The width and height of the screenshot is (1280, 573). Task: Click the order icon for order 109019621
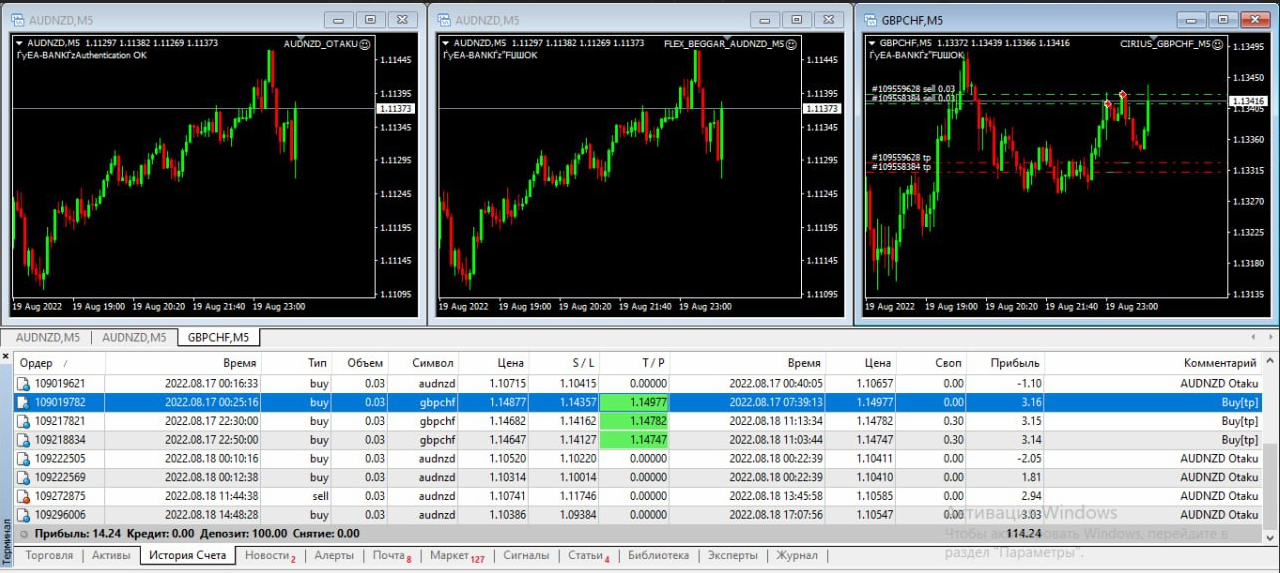[22, 383]
